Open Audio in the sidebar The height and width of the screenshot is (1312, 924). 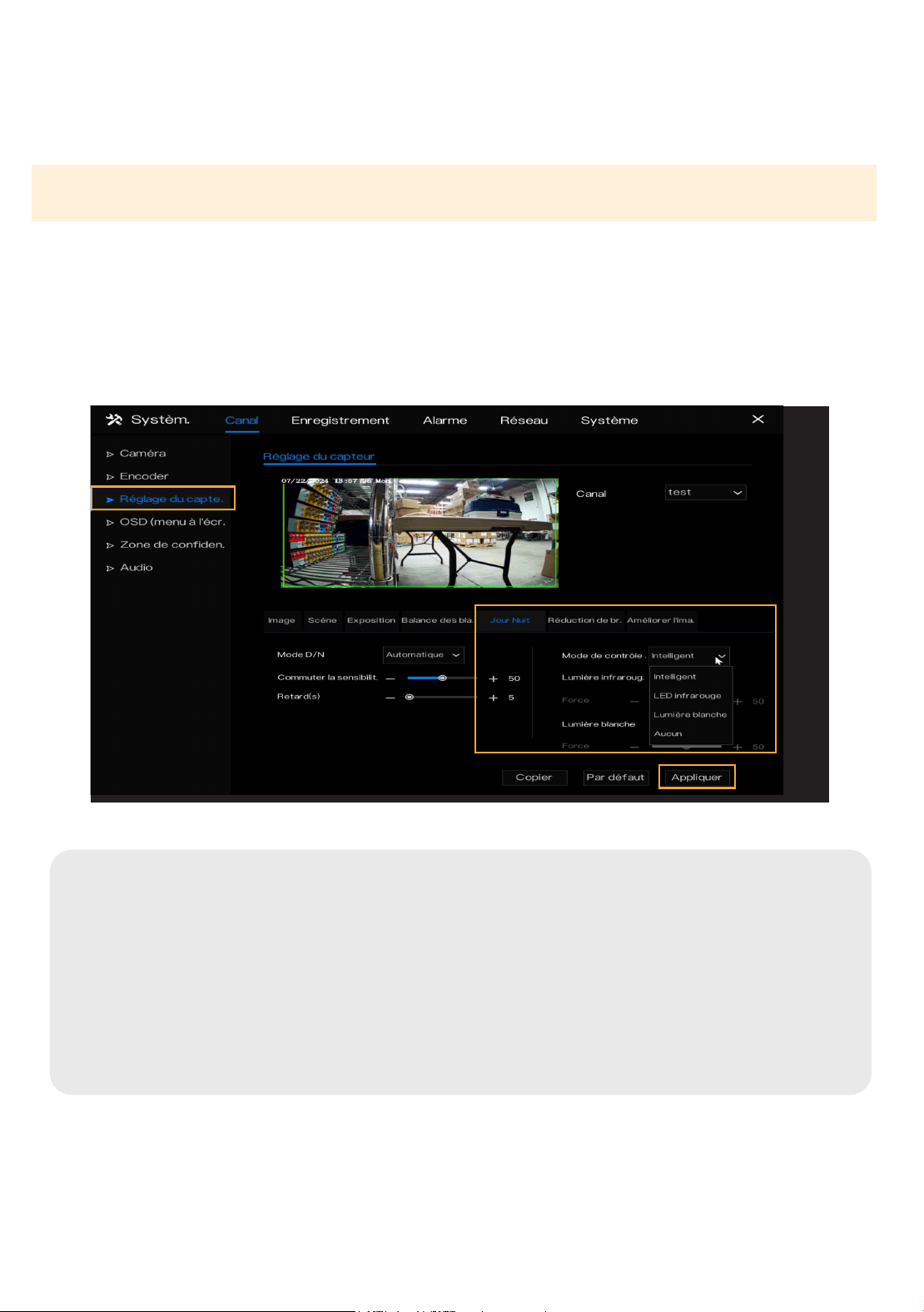pos(137,568)
